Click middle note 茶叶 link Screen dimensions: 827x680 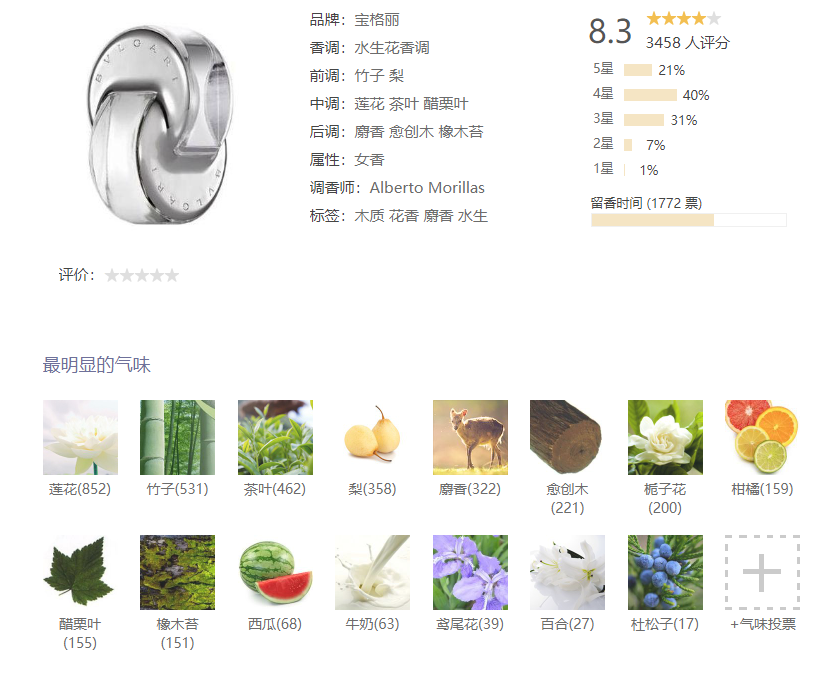(x=403, y=104)
